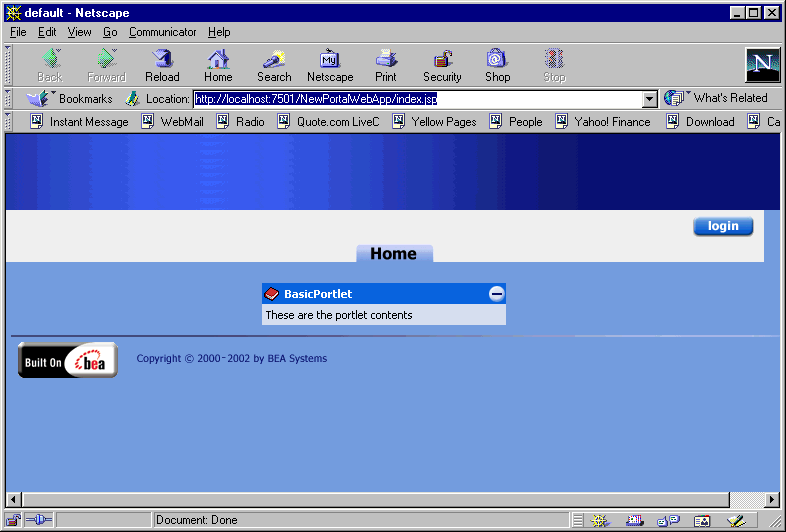Screen dimensions: 786x532
Task: Click the red book icon in BasicPortlet
Action: (271, 294)
